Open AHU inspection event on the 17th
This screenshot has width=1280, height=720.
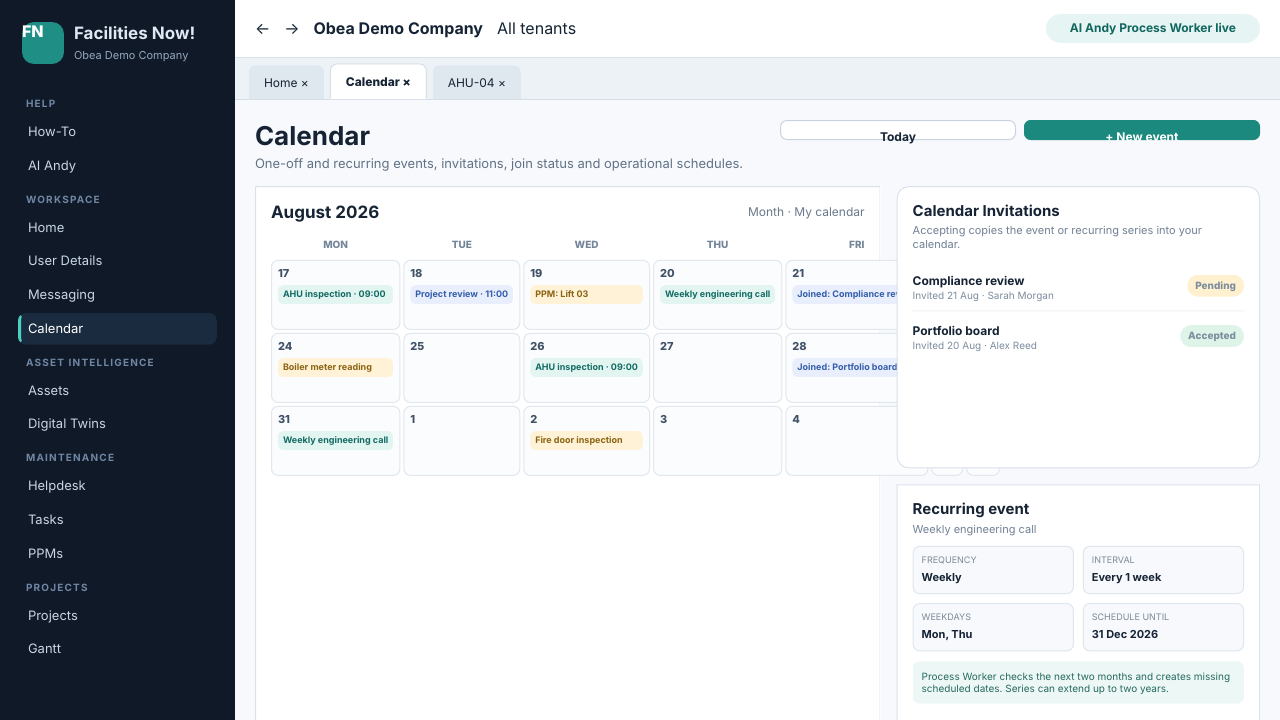[335, 294]
